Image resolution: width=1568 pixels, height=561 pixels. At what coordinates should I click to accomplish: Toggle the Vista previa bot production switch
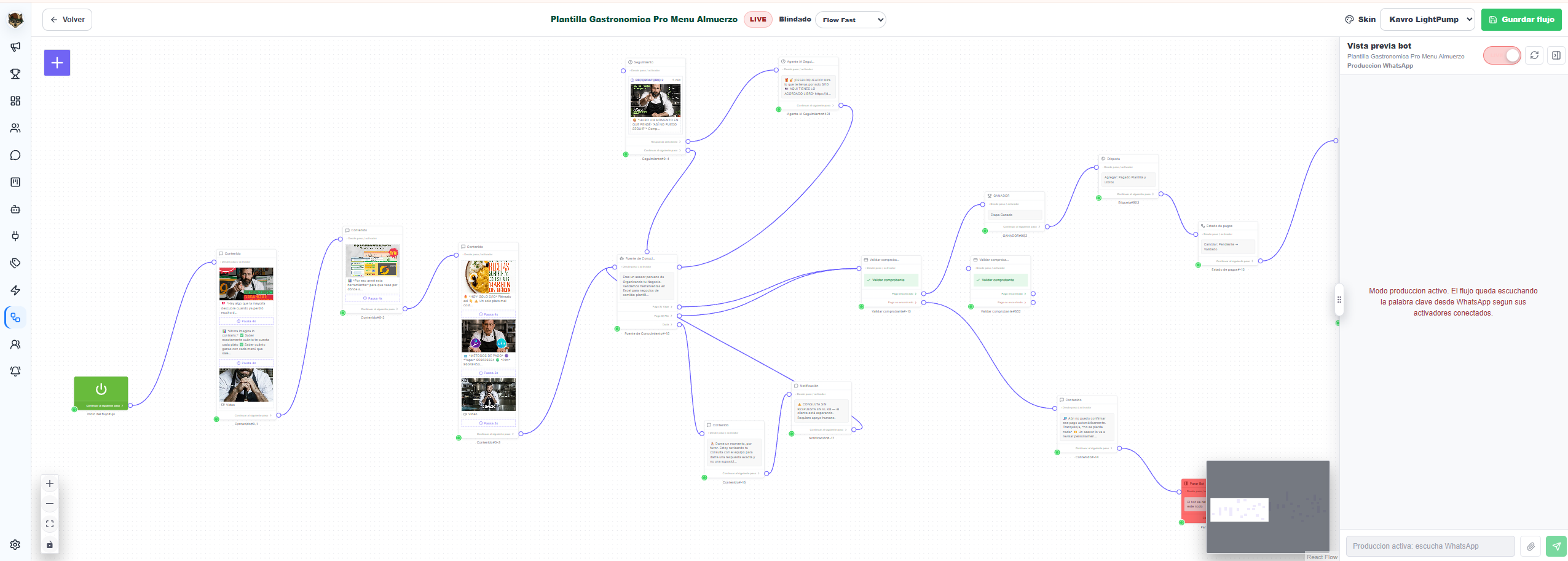pos(1502,55)
